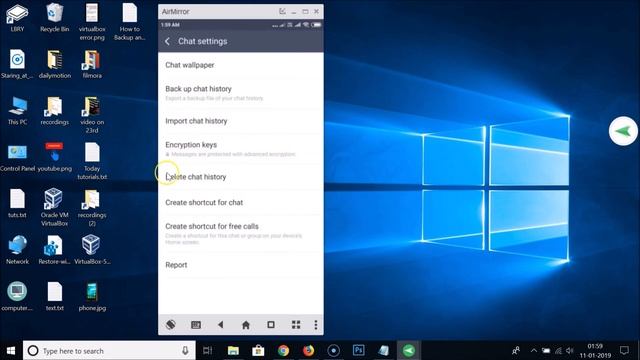Screen dimensions: 640x360
Task: Select the text.txt desktop file
Action: (x=54, y=297)
